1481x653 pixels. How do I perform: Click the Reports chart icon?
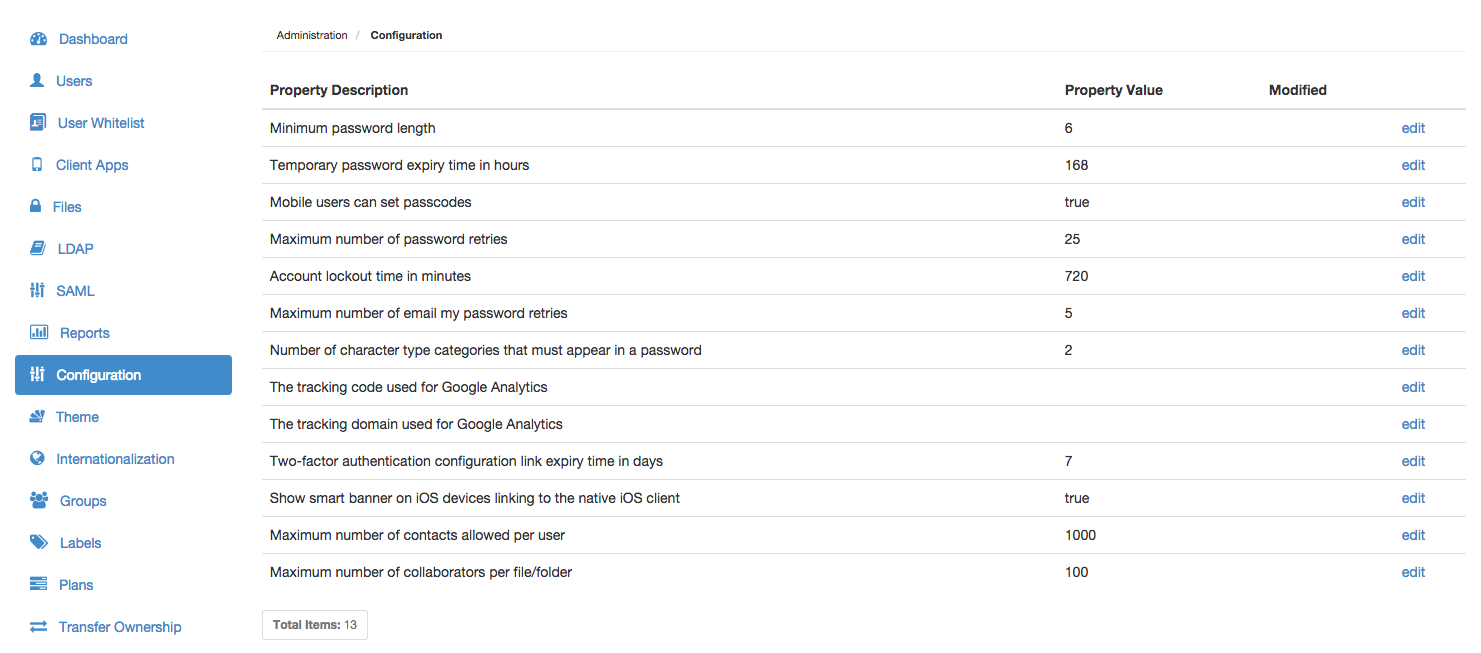39,333
